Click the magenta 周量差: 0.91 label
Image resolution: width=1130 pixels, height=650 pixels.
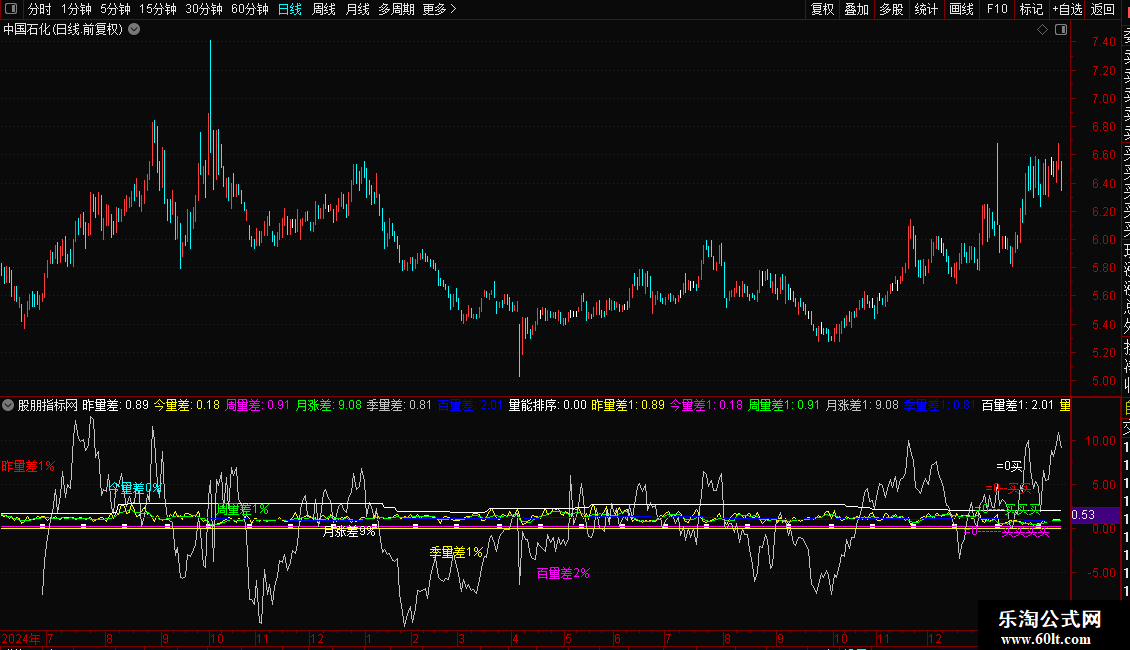point(257,405)
